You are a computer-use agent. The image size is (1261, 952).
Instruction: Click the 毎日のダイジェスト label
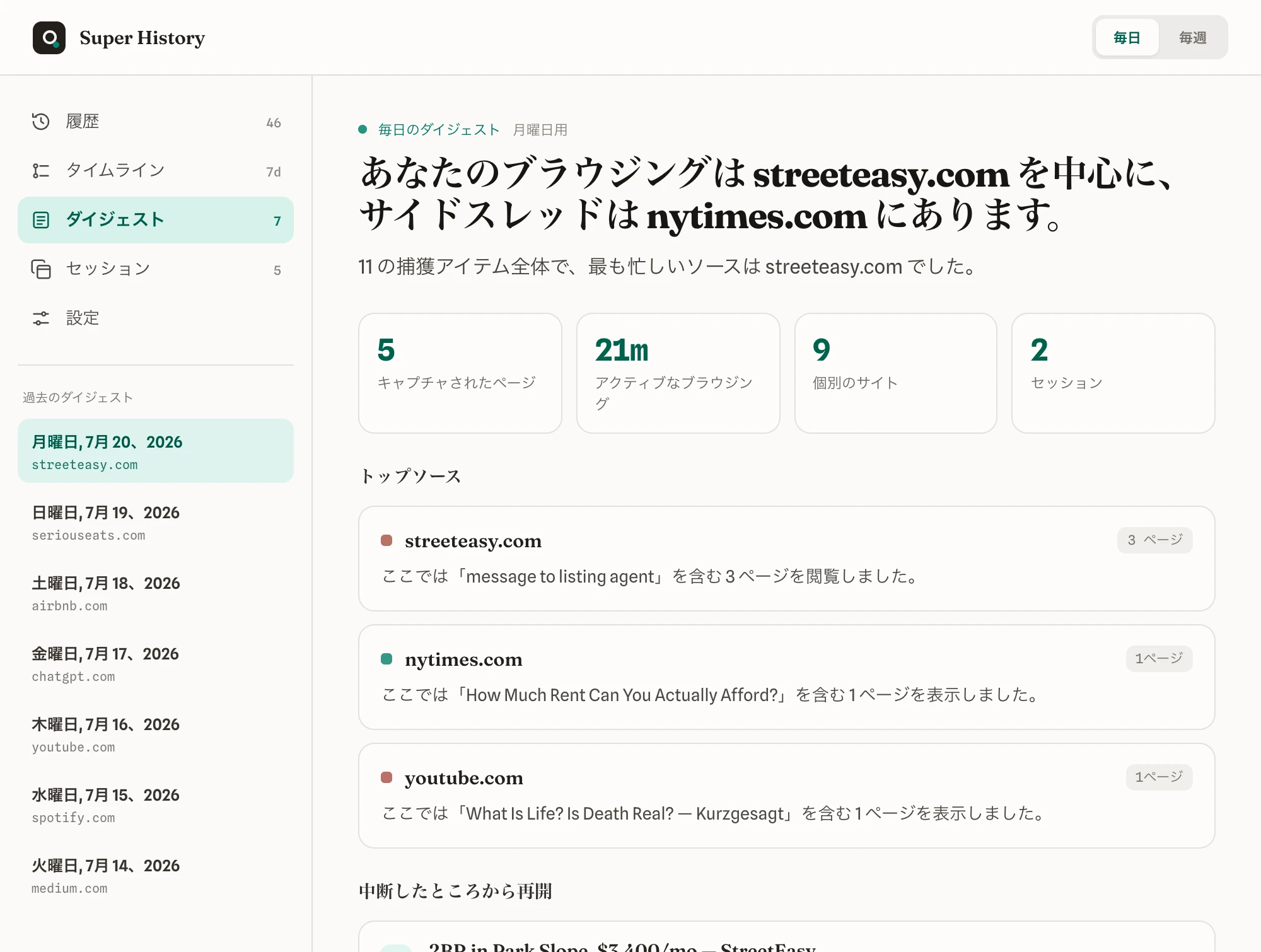click(x=439, y=130)
